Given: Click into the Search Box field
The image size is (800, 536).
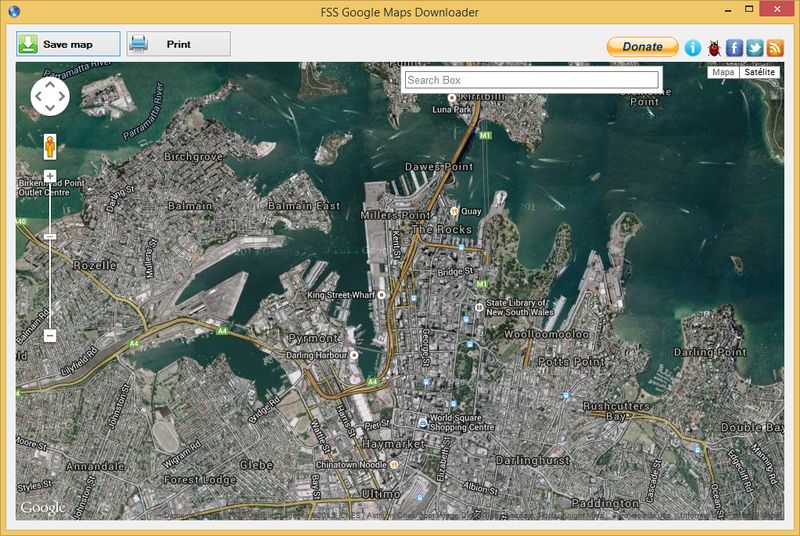Looking at the screenshot, I should pos(532,80).
